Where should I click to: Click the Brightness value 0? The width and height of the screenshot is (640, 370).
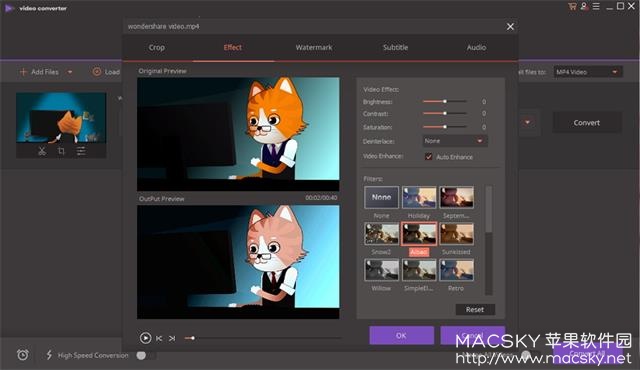(484, 102)
